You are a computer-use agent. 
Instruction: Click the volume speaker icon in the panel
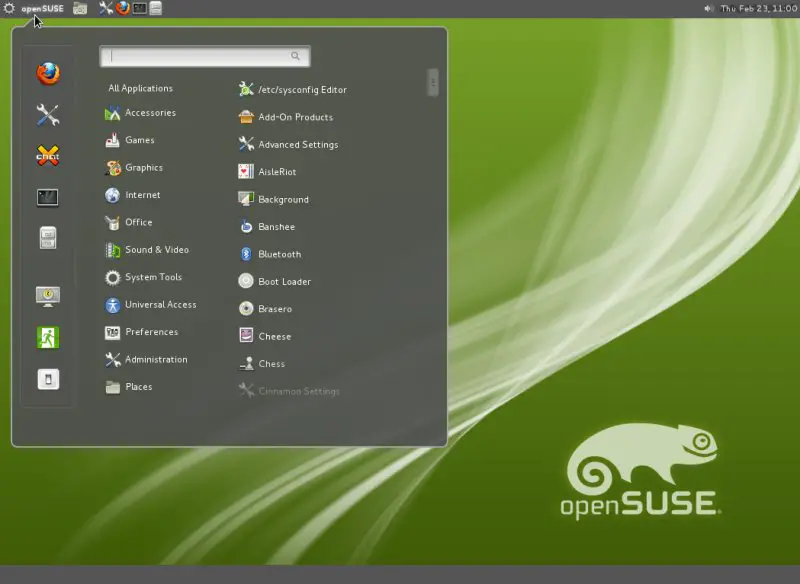pos(709,9)
